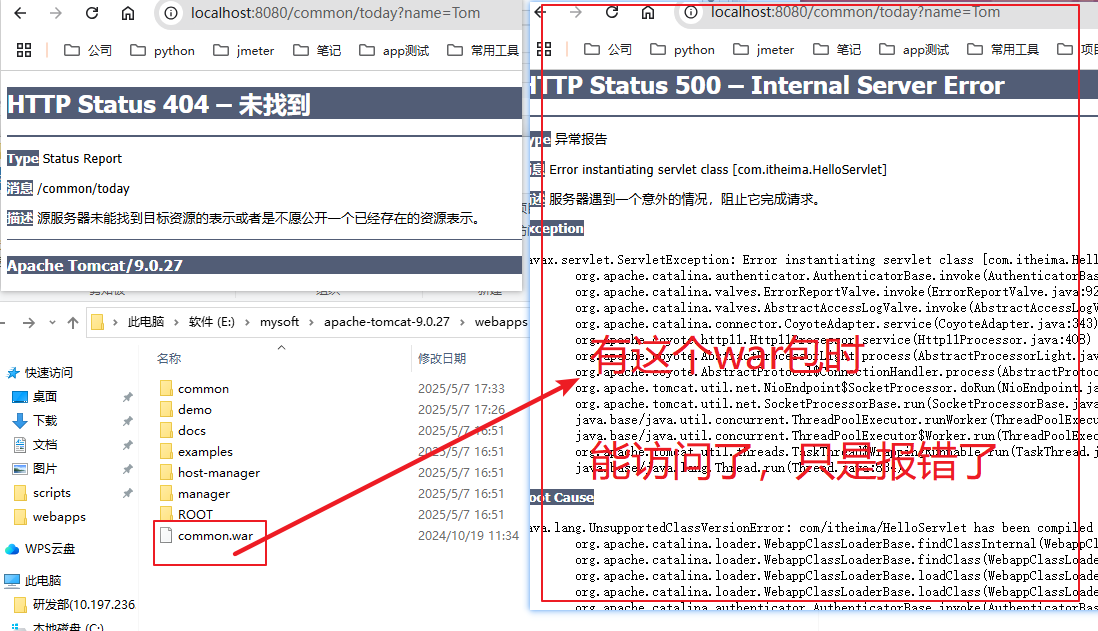This screenshot has width=1098, height=631.
Task: Open python bookmark folder in 404 browser window
Action: [x=163, y=50]
